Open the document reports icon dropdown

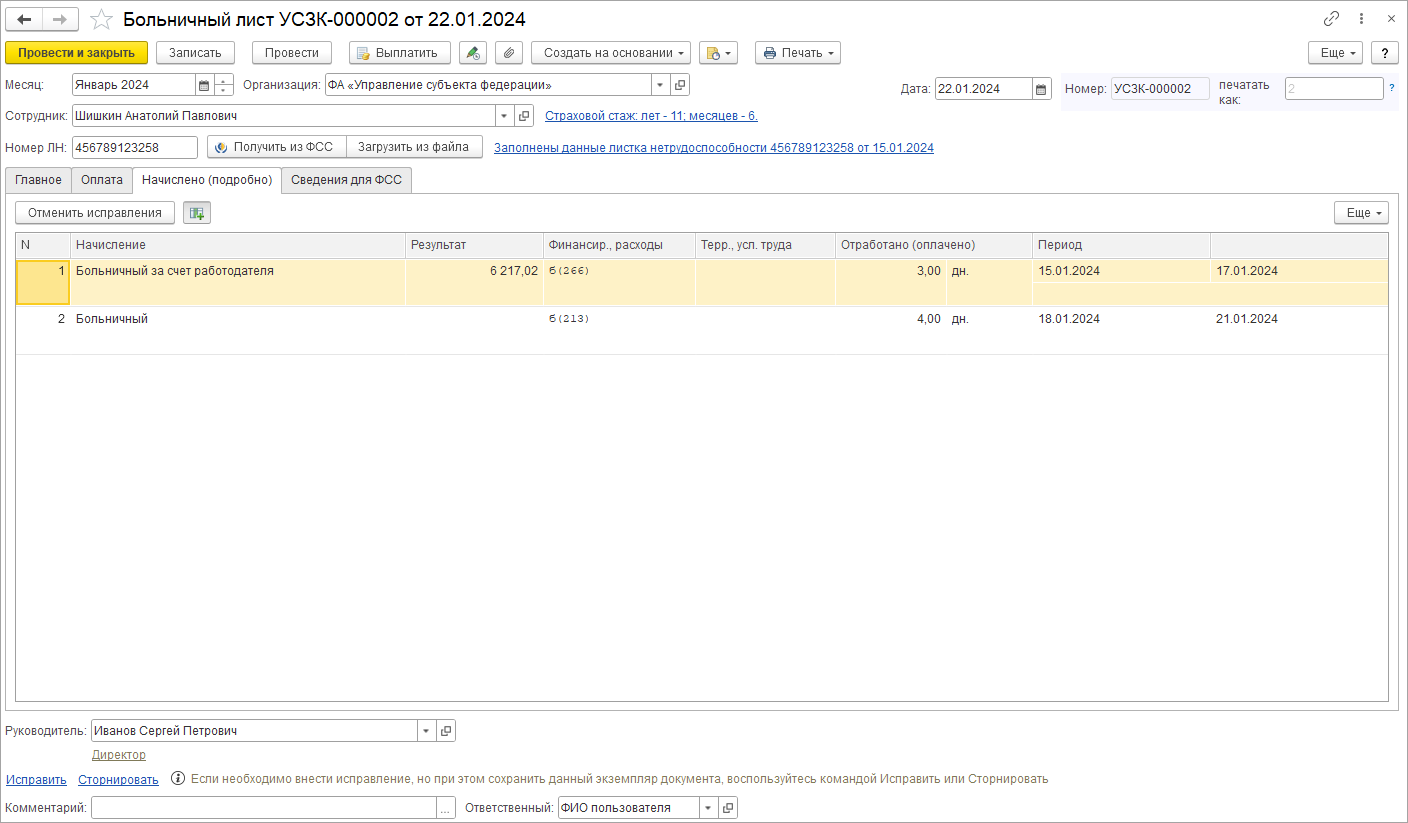(x=718, y=53)
